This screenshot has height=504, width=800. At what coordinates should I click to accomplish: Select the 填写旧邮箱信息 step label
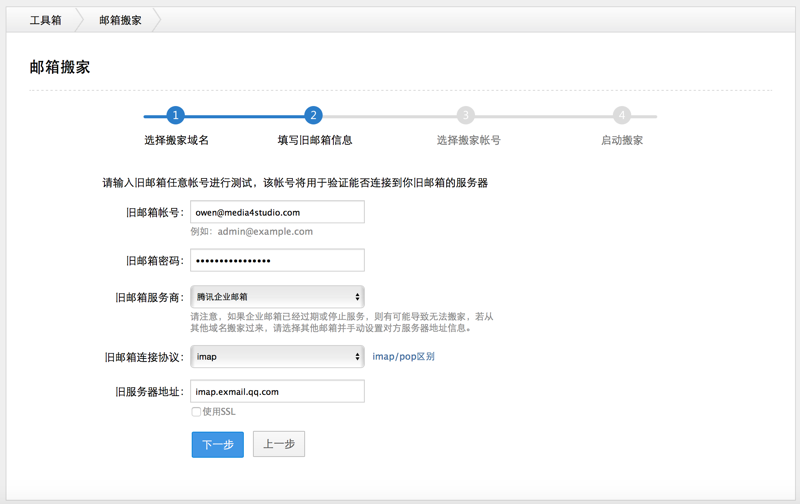(314, 140)
